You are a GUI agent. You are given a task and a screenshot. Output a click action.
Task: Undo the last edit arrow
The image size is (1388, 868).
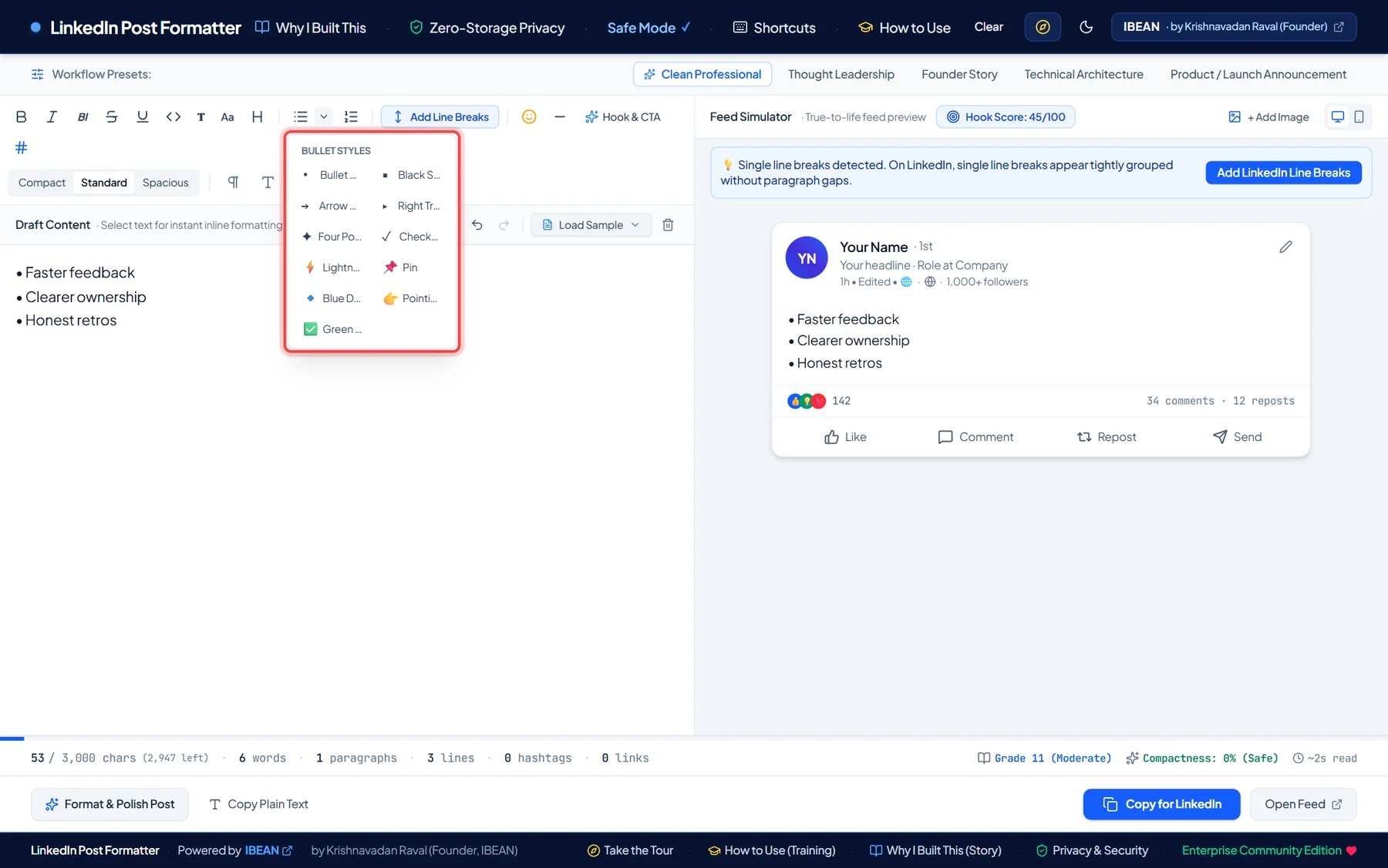click(477, 225)
